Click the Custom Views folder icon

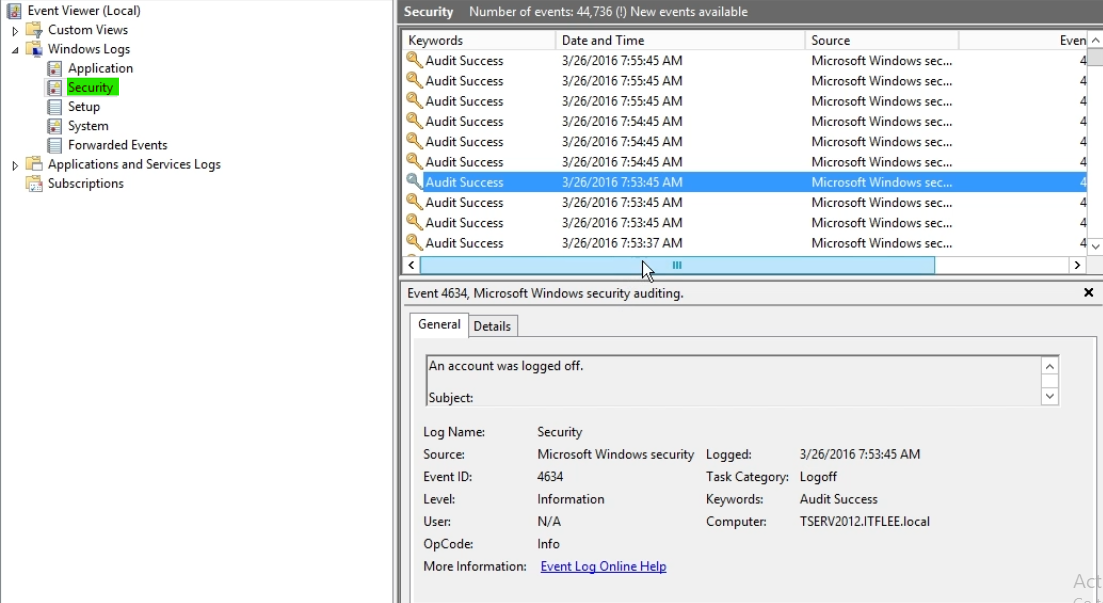coord(35,30)
